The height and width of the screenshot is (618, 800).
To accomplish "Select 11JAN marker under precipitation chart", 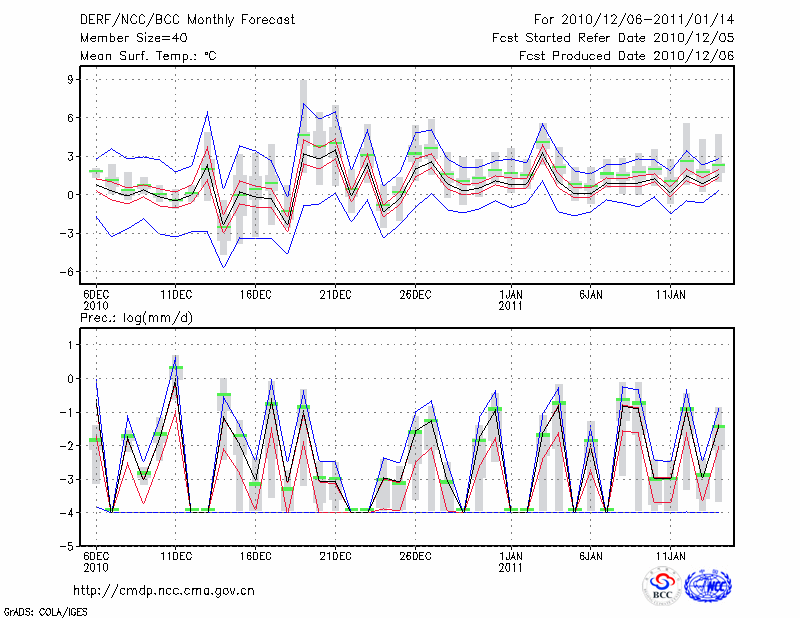I will [x=670, y=555].
